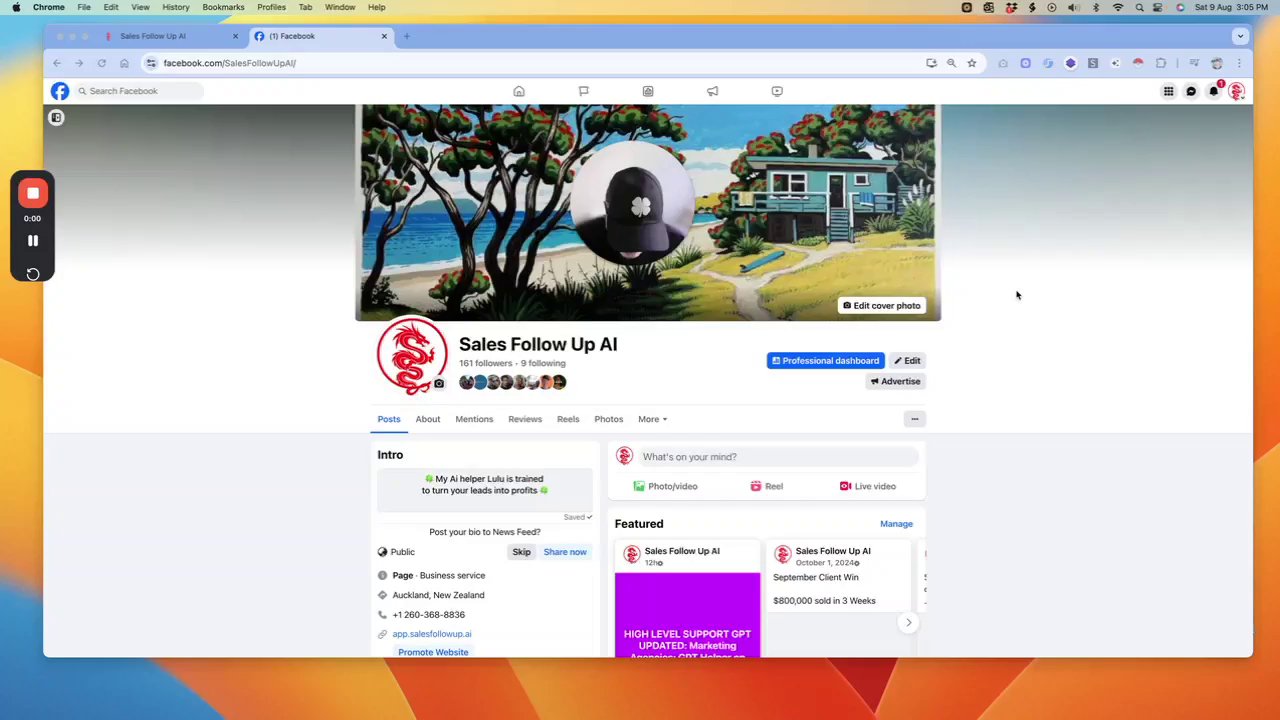The width and height of the screenshot is (1280, 720).
Task: Open the purple High Level Support GPT post
Action: click(687, 615)
